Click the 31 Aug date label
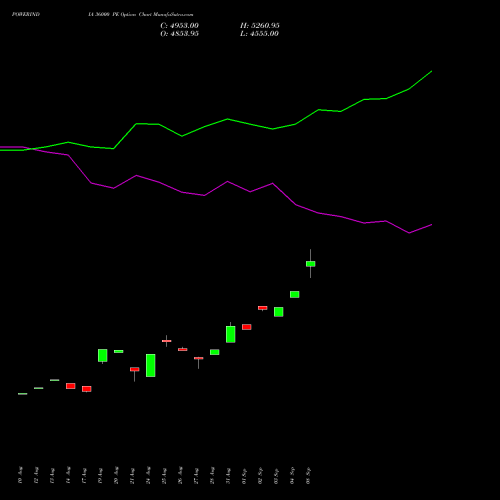The width and height of the screenshot is (500, 500). click(228, 475)
